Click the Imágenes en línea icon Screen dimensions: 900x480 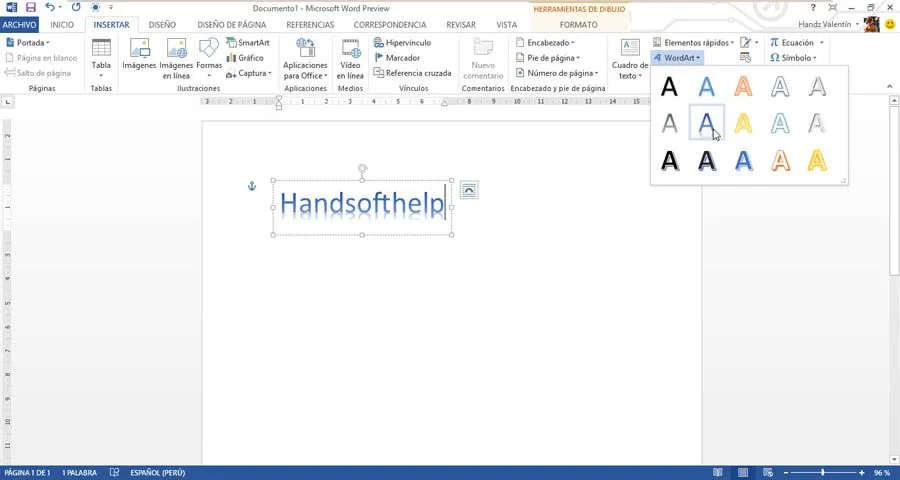[x=176, y=48]
